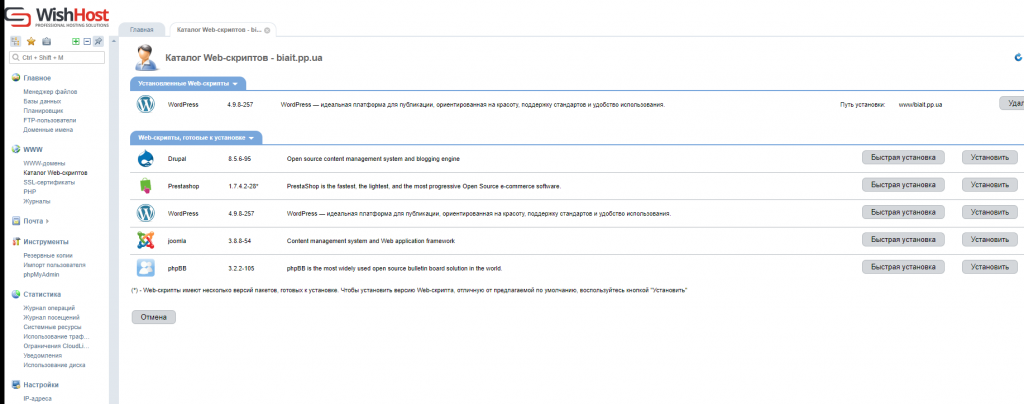Click Быстрая установка for phpBB

click(903, 267)
